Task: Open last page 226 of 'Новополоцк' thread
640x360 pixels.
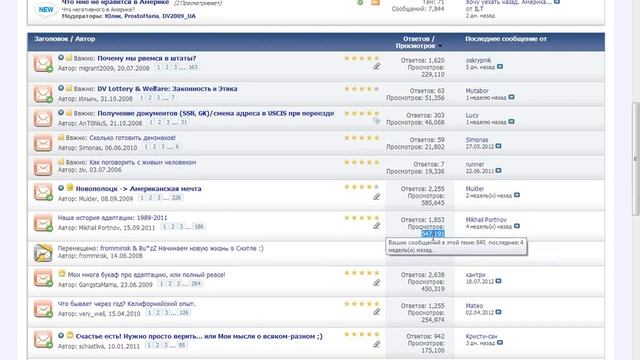Action: point(176,198)
